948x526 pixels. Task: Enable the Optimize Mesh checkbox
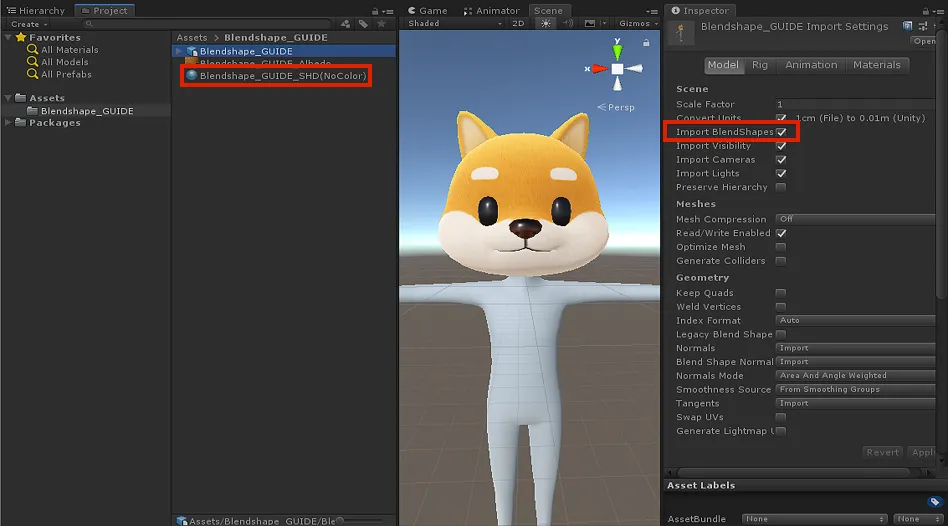(x=781, y=247)
